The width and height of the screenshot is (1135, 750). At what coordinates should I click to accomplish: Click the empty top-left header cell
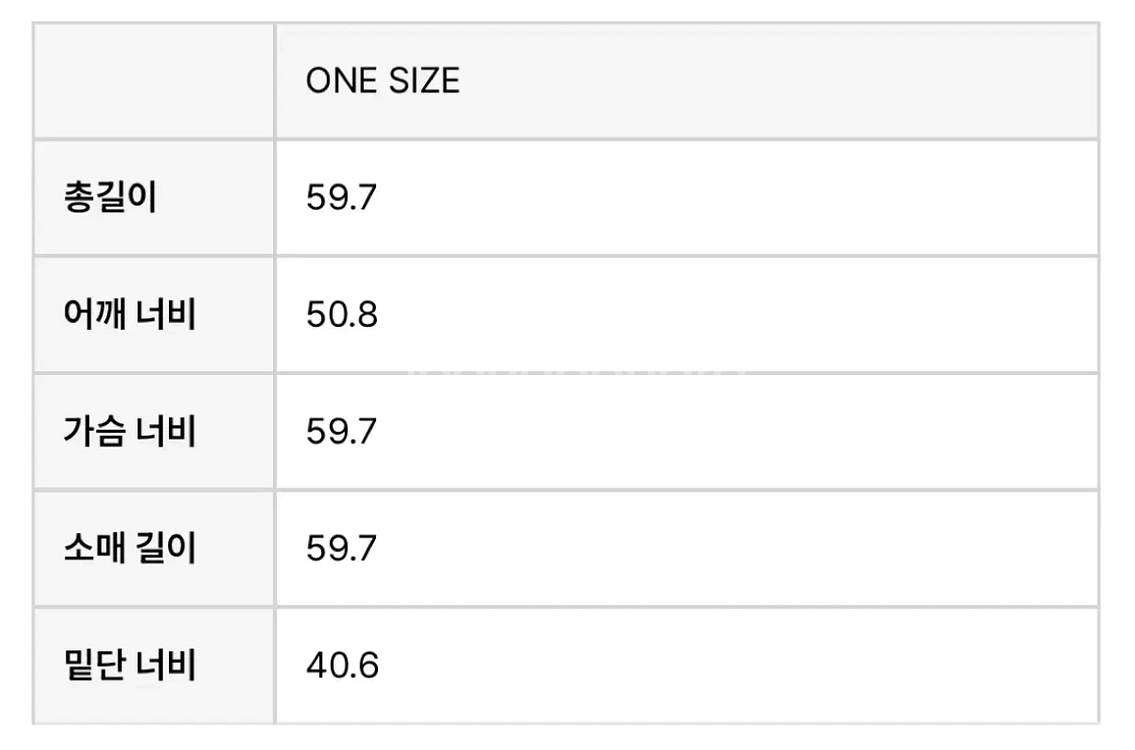[x=153, y=80]
